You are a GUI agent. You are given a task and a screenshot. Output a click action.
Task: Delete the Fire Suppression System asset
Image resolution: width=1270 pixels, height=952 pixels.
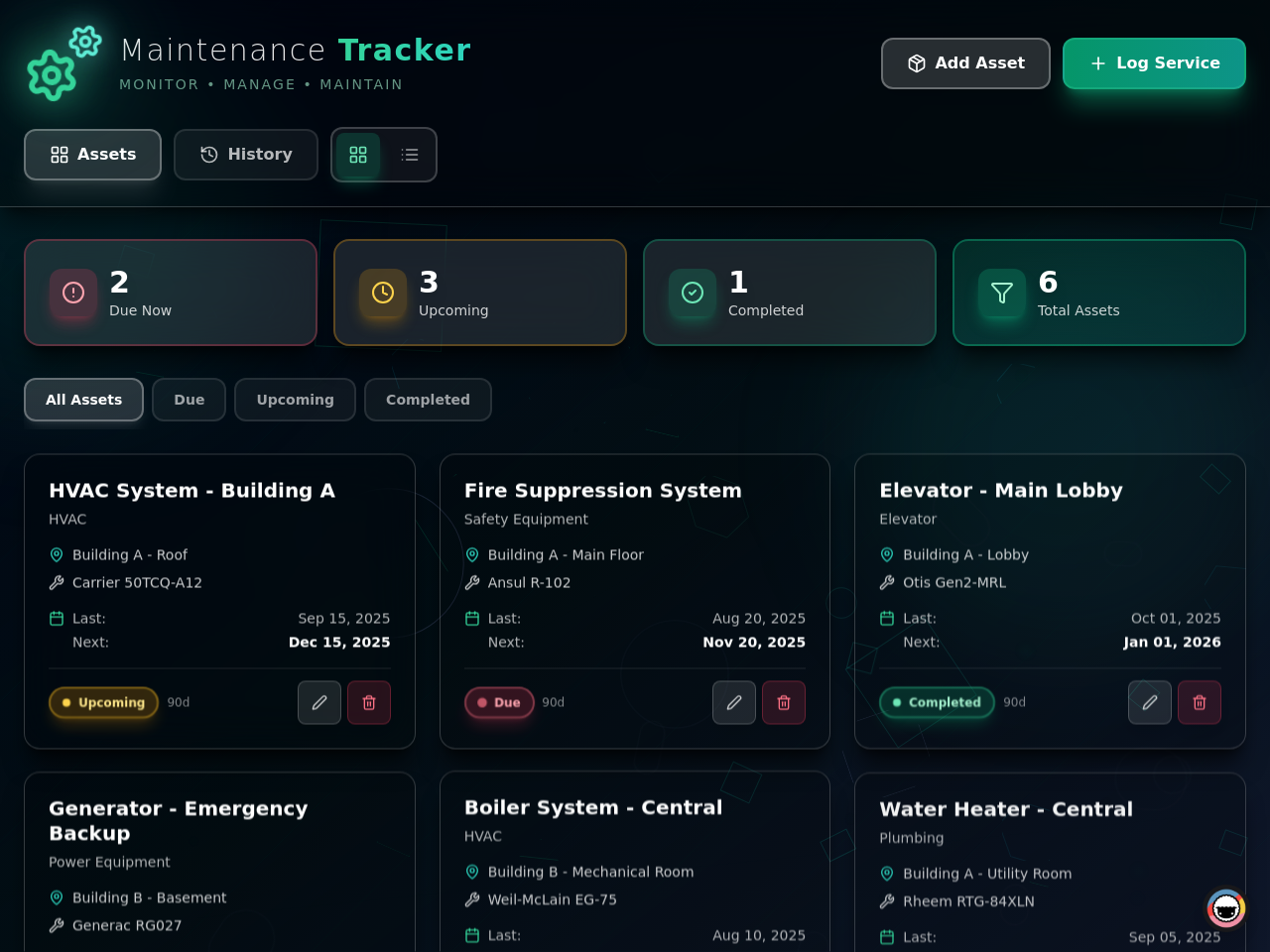pyautogui.click(x=784, y=702)
